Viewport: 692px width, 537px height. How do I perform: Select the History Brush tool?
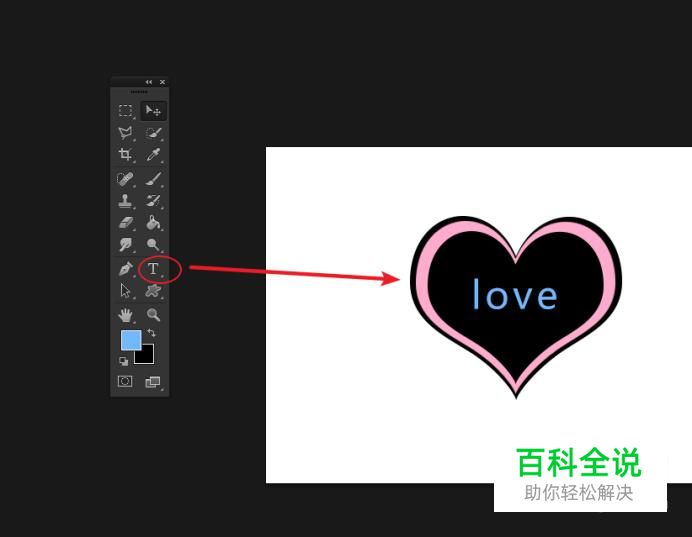(154, 201)
